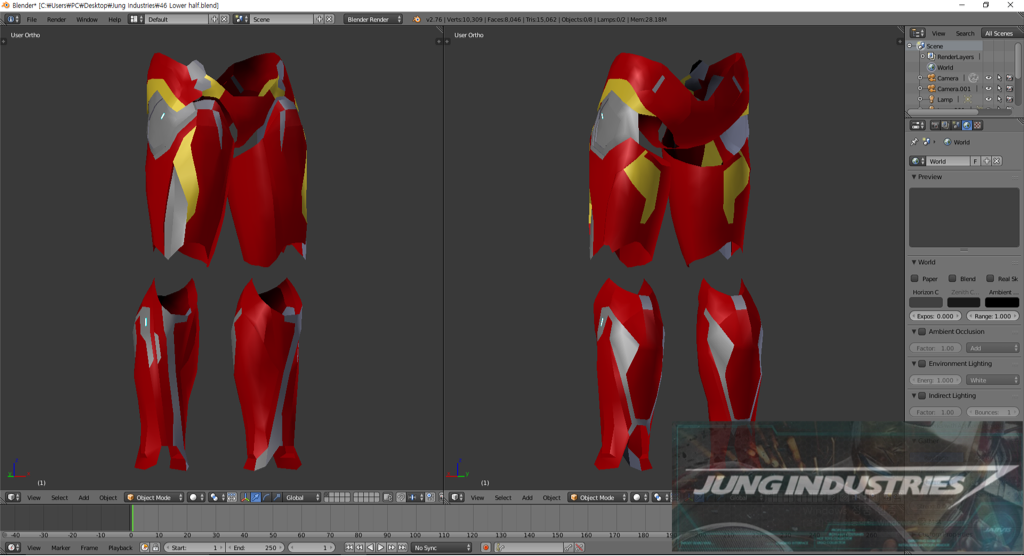Click the Horizon Color swatch
This screenshot has width=1024, height=556.
pyautogui.click(x=925, y=302)
